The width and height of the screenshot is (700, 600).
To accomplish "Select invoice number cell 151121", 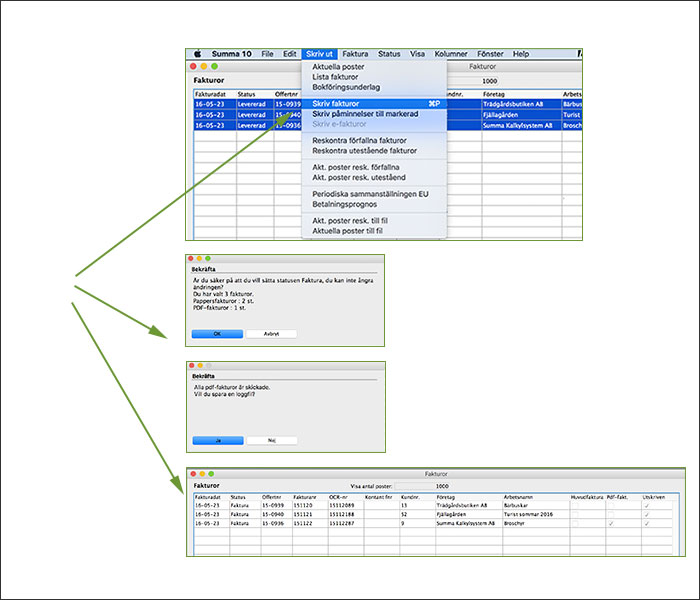I will point(310,515).
